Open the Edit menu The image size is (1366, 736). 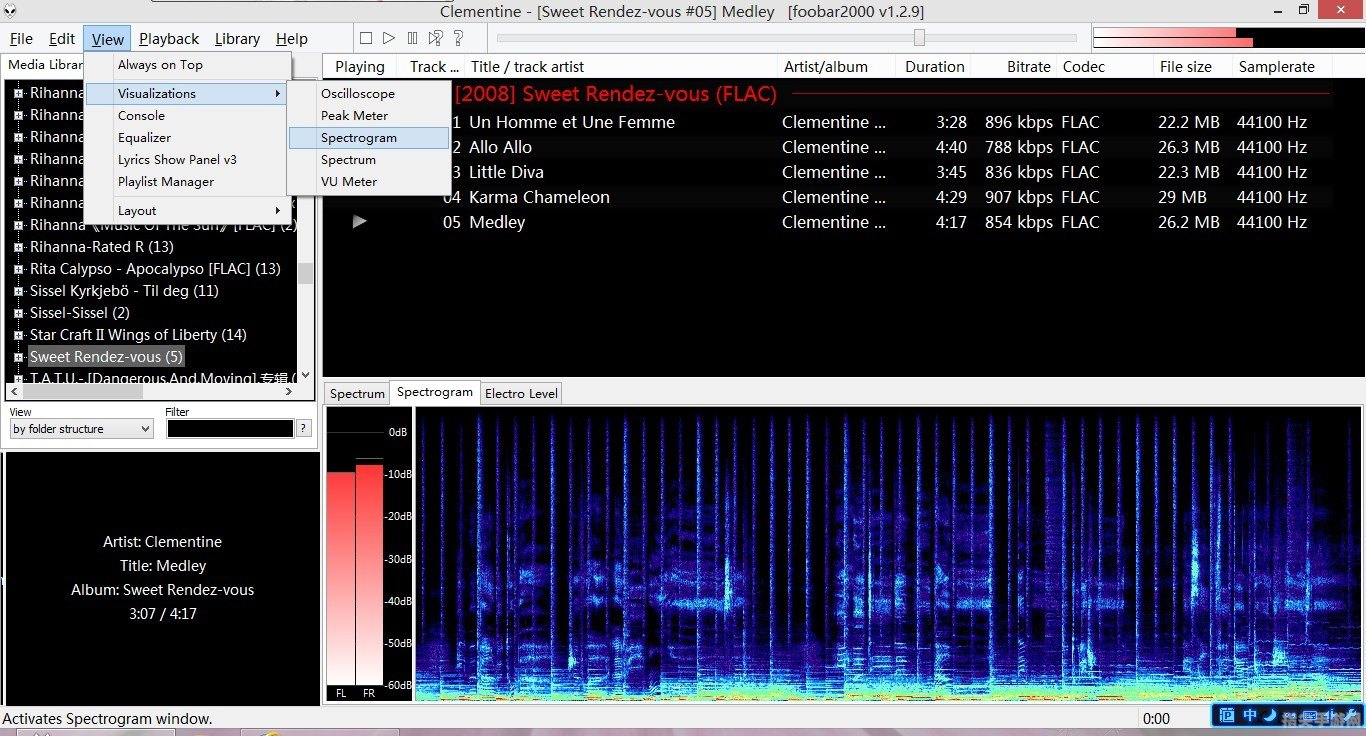point(62,39)
